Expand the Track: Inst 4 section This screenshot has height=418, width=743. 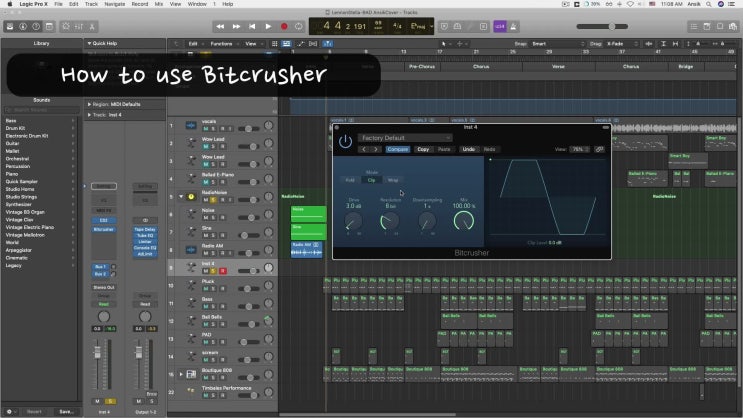point(89,115)
